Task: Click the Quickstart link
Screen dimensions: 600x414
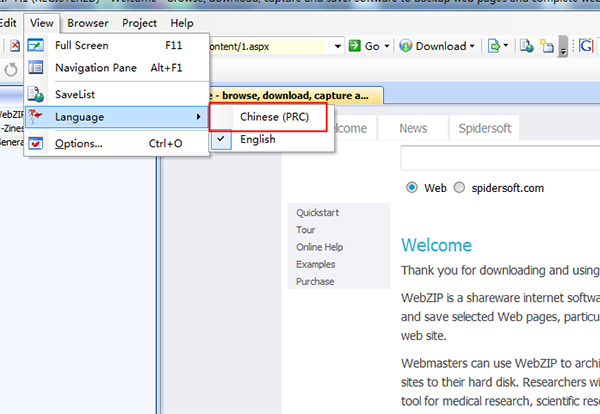Action: pos(319,212)
